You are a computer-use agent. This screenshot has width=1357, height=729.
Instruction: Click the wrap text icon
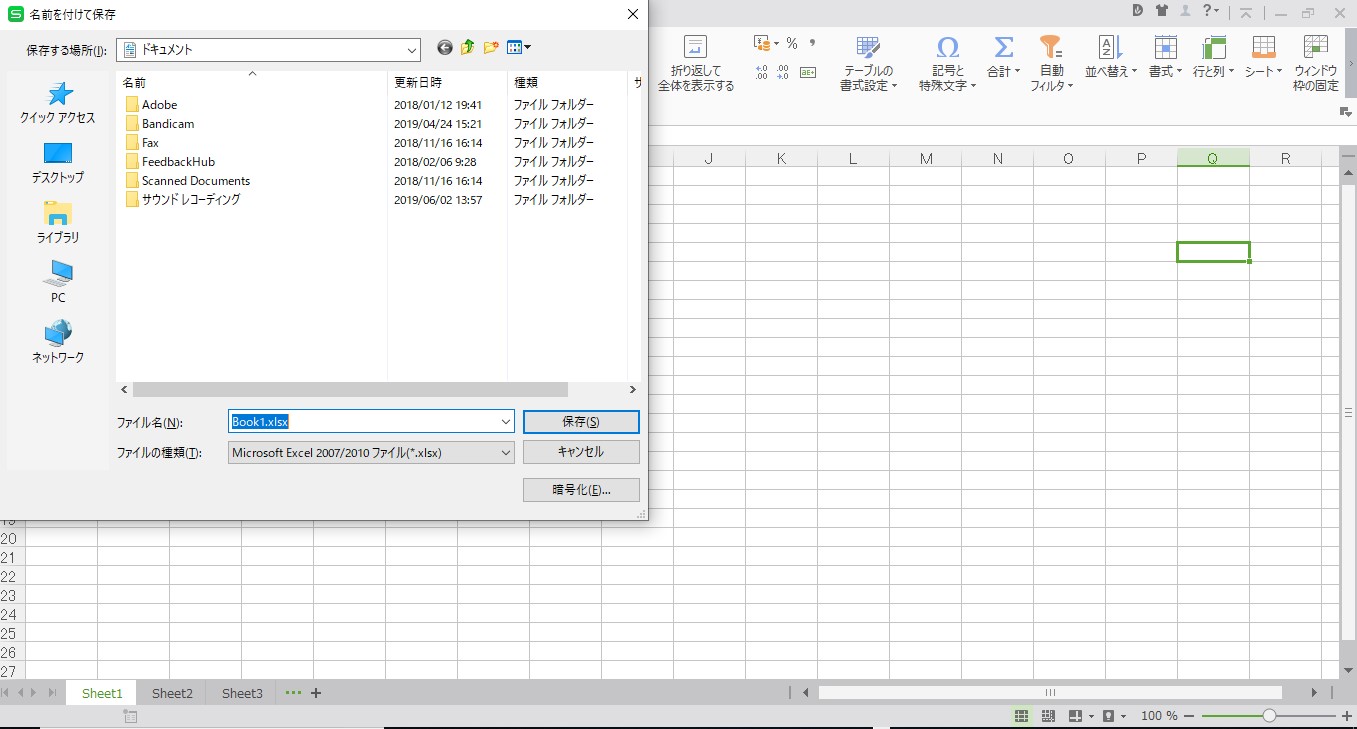coord(695,48)
